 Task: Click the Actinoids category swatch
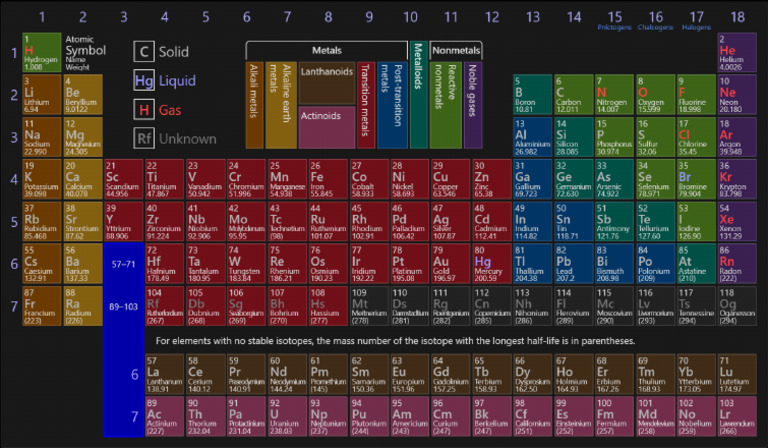coord(327,127)
